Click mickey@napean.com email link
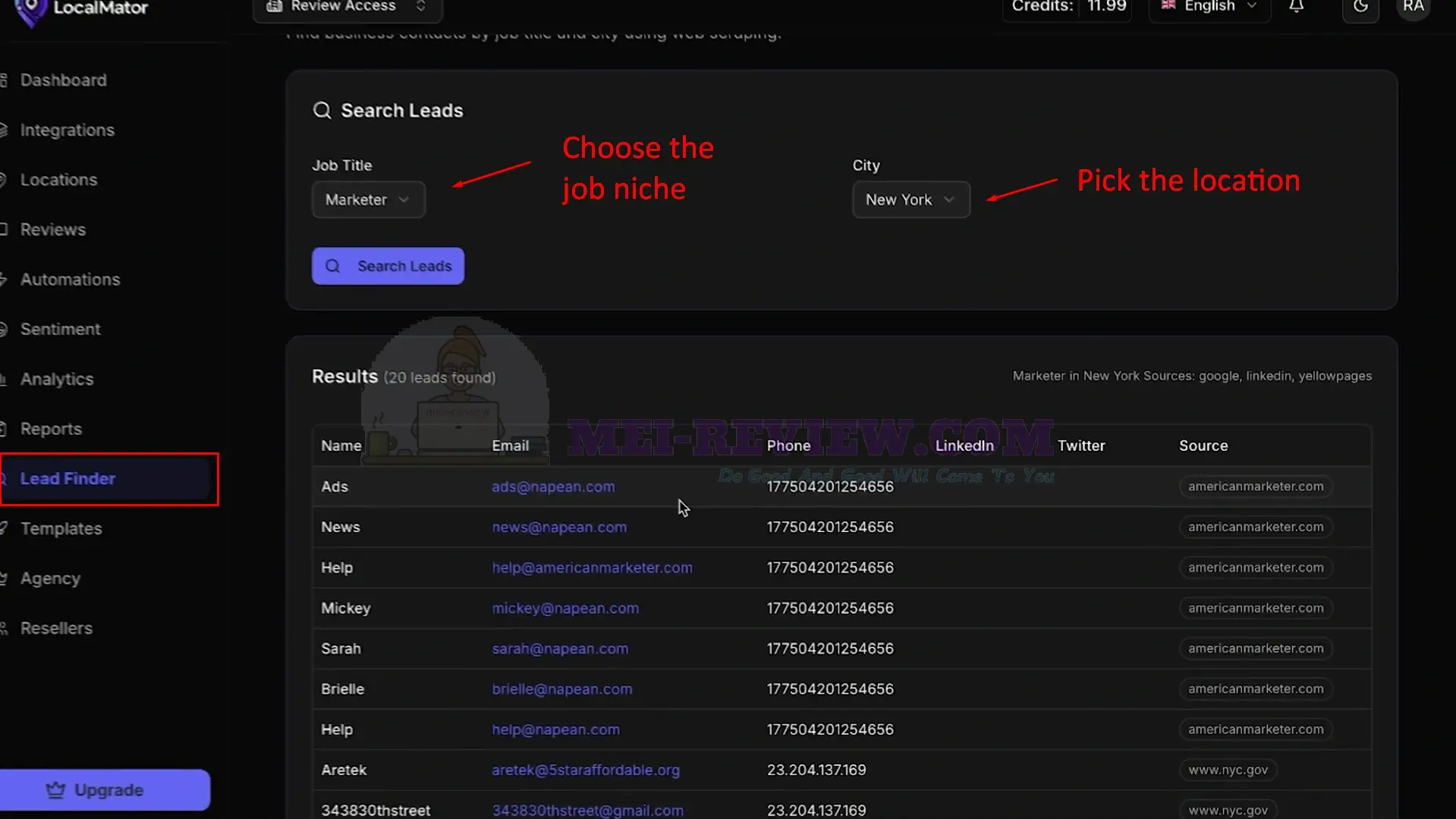This screenshot has height=819, width=1456. (x=565, y=608)
